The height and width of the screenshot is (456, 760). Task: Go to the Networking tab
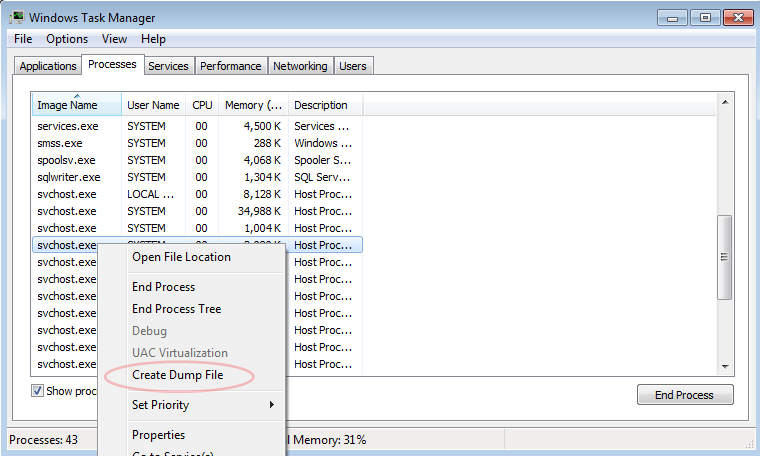pos(300,66)
